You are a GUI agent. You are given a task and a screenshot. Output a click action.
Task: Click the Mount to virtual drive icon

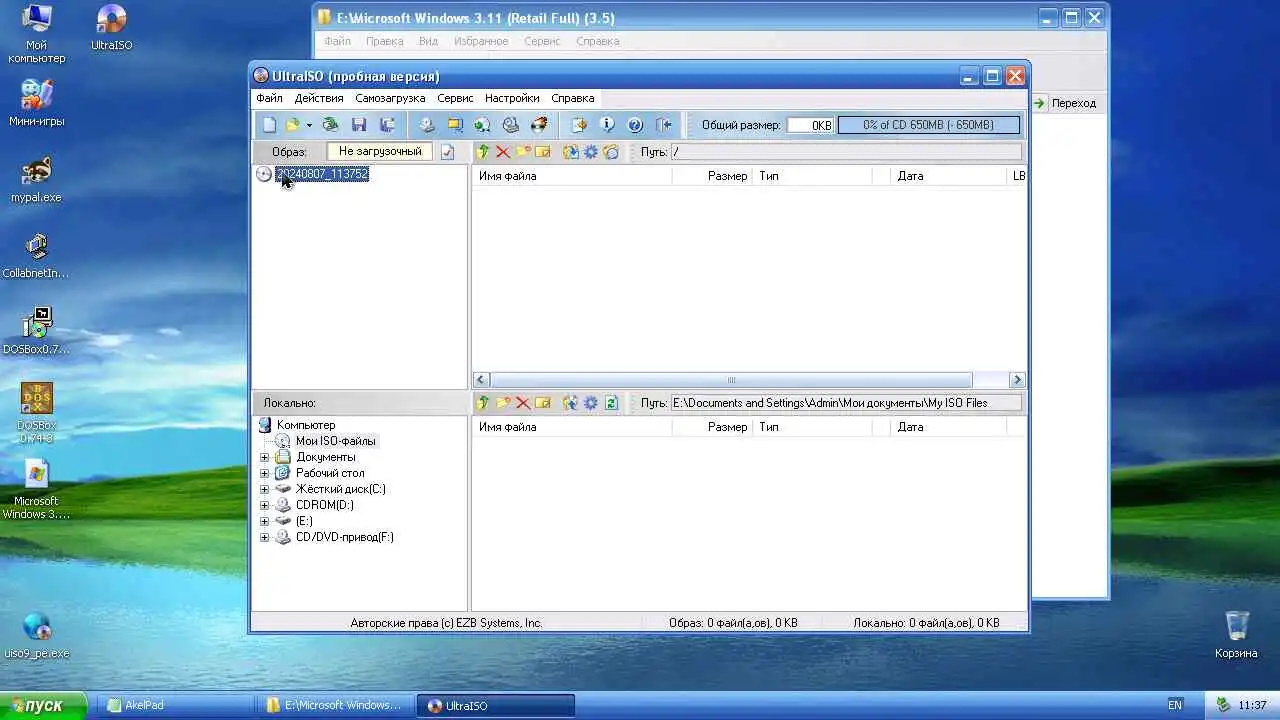[511, 125]
